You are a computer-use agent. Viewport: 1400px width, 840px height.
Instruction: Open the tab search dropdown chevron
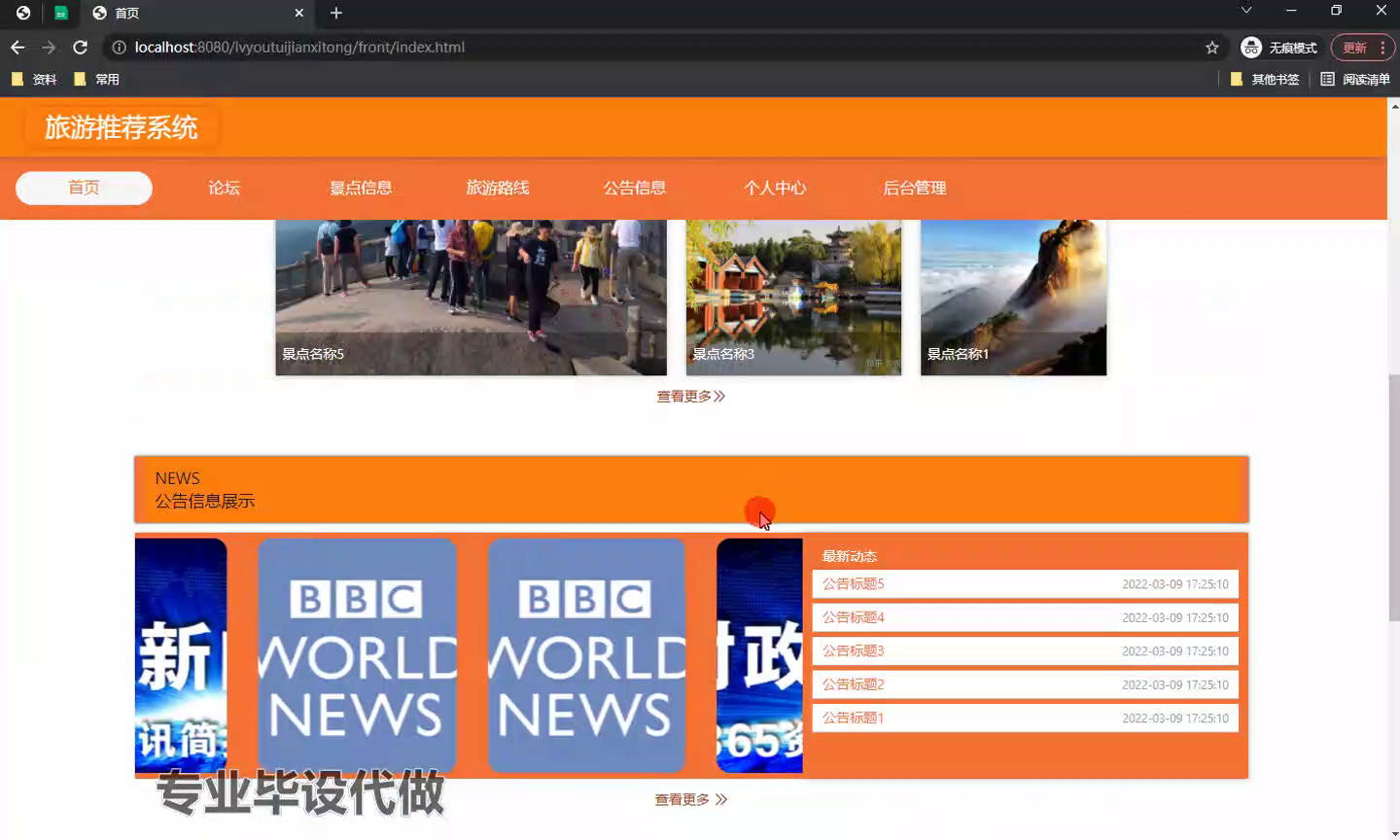[x=1246, y=11]
